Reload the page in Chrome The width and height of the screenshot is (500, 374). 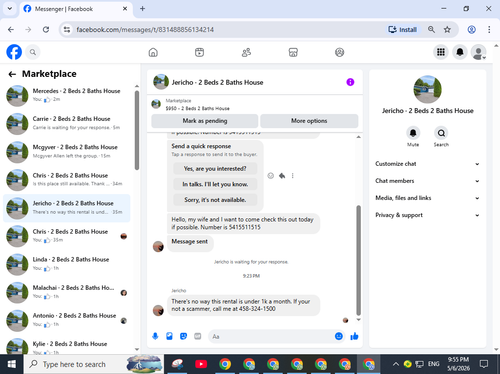coord(46,30)
